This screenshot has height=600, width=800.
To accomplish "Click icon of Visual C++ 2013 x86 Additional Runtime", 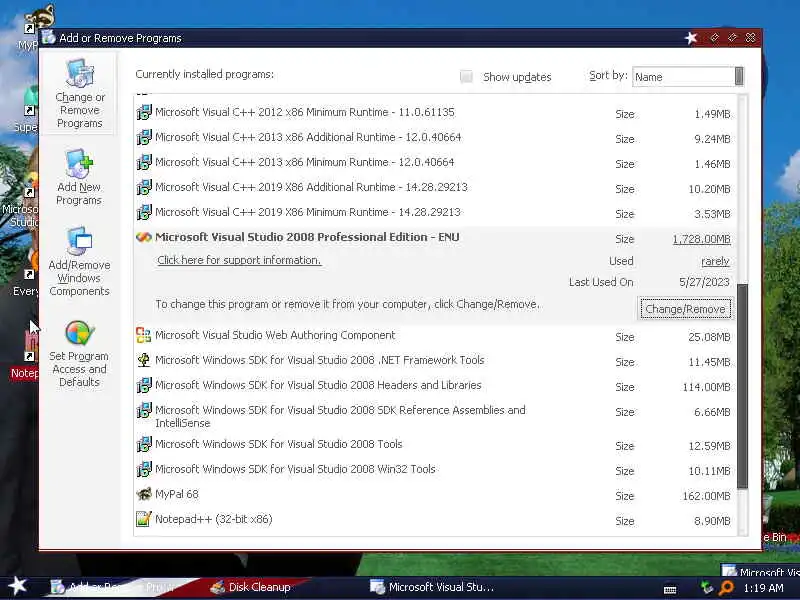I will [144, 137].
